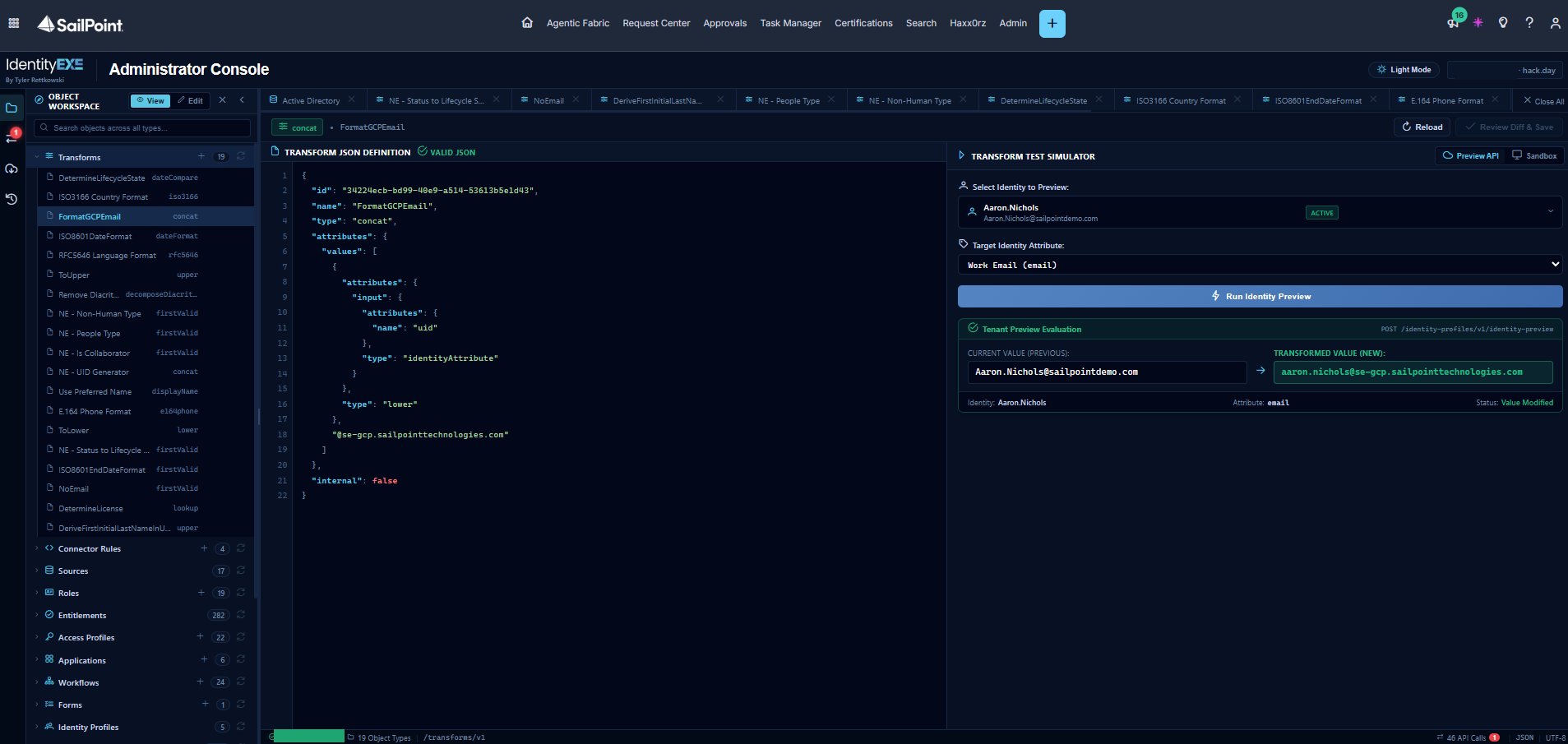The width and height of the screenshot is (1568, 744).
Task: Add a new Workflows object with plus
Action: click(200, 682)
